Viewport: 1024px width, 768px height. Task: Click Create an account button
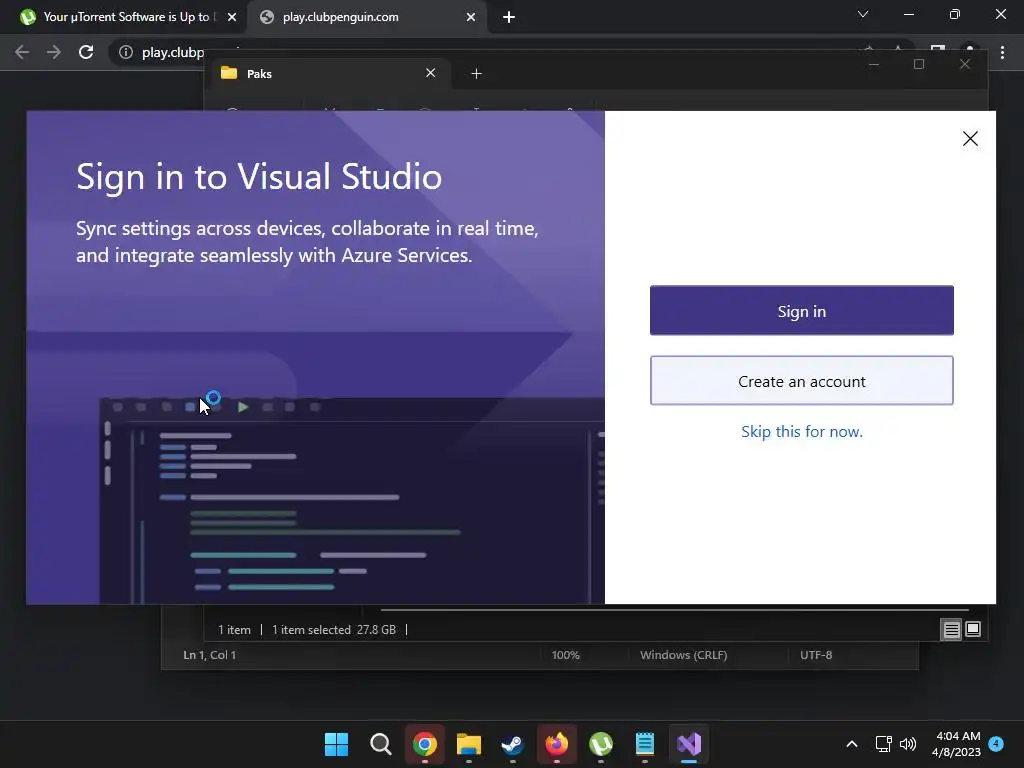(801, 381)
